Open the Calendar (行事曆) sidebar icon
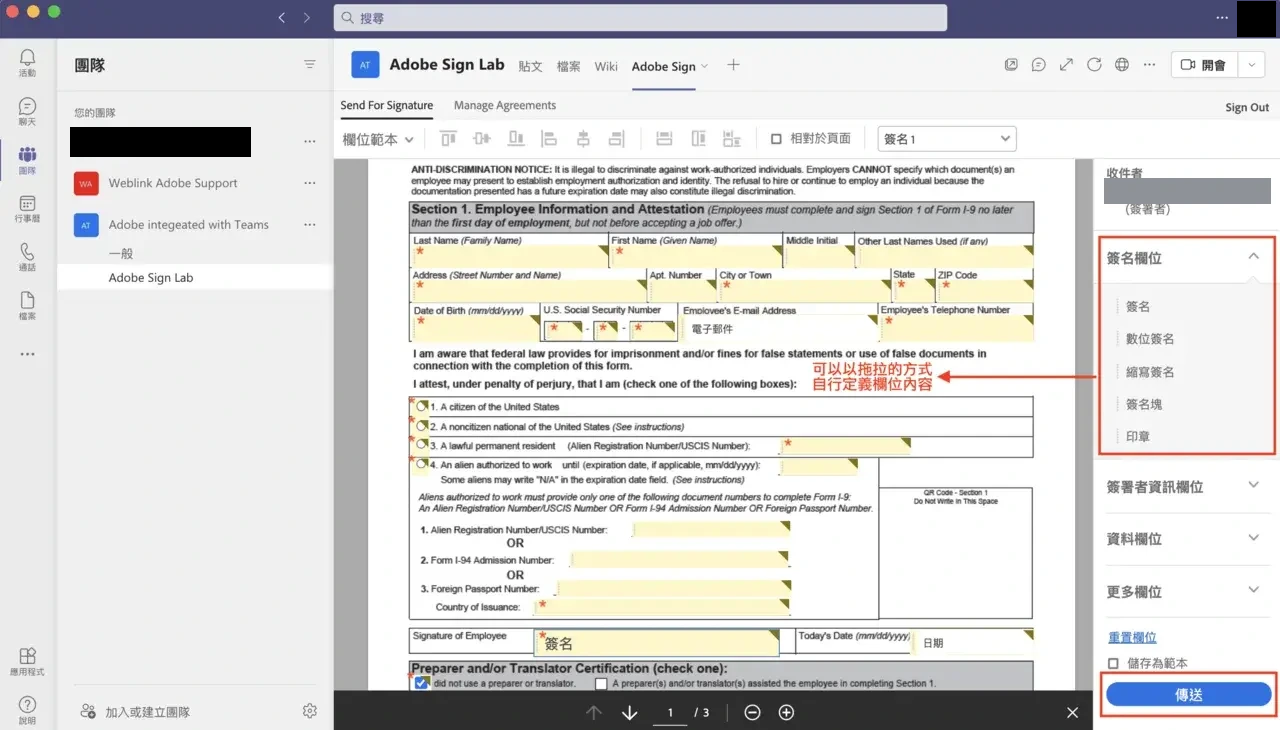Viewport: 1280px width, 730px height. [x=27, y=208]
